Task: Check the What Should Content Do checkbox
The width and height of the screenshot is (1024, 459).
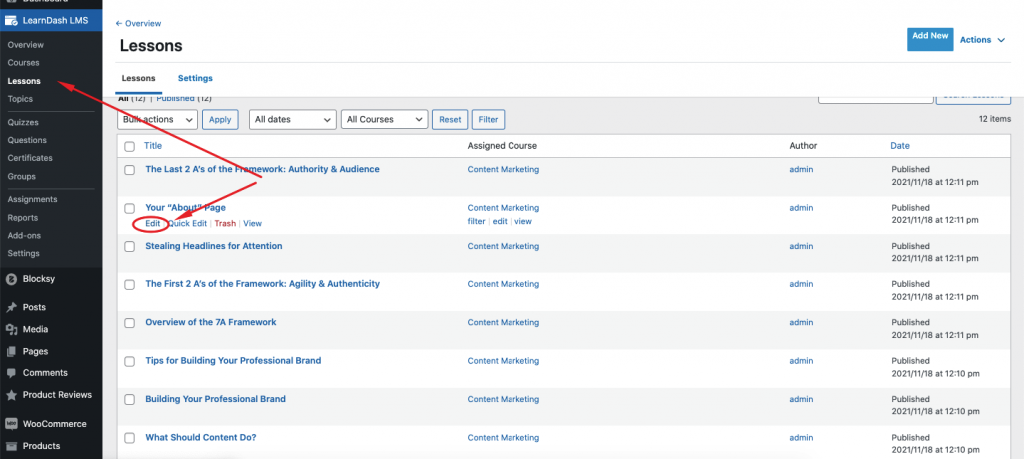Action: 129,438
